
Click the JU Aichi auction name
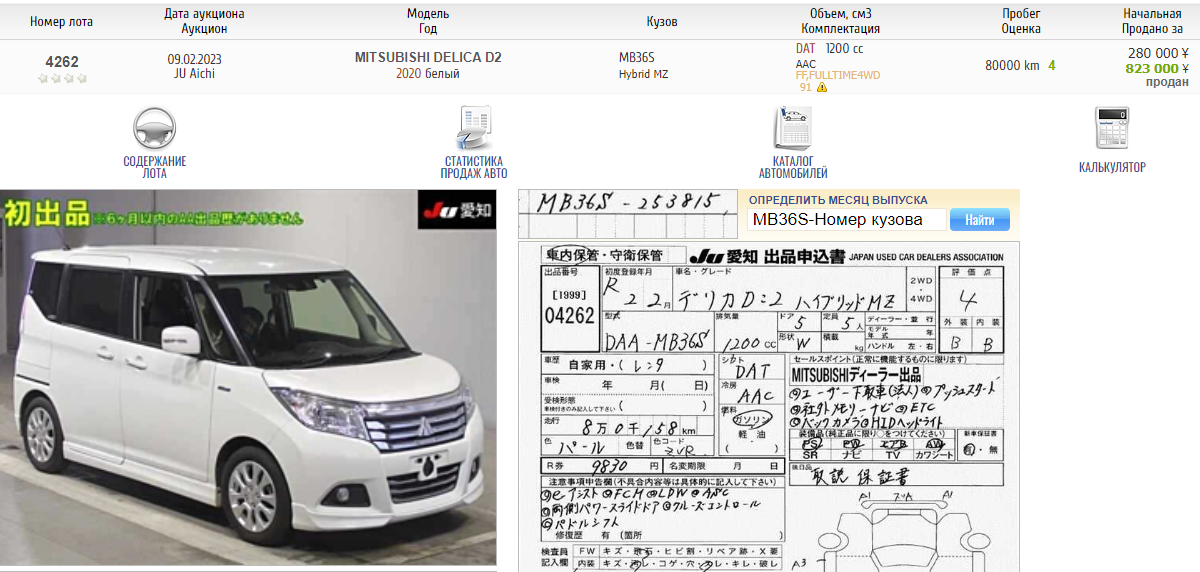[x=194, y=73]
